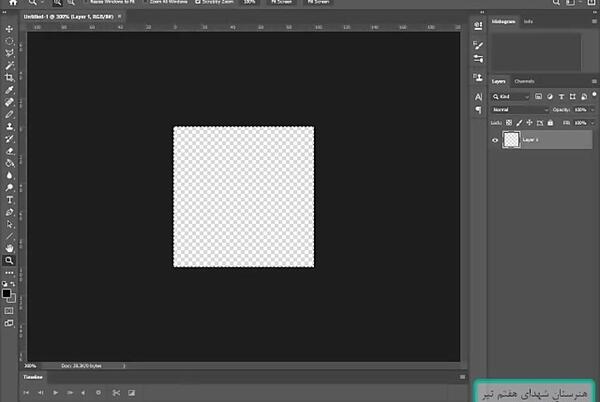Image resolution: width=600 pixels, height=402 pixels.
Task: Open the Edit Toolbar three-dots menu
Action: coord(9,273)
